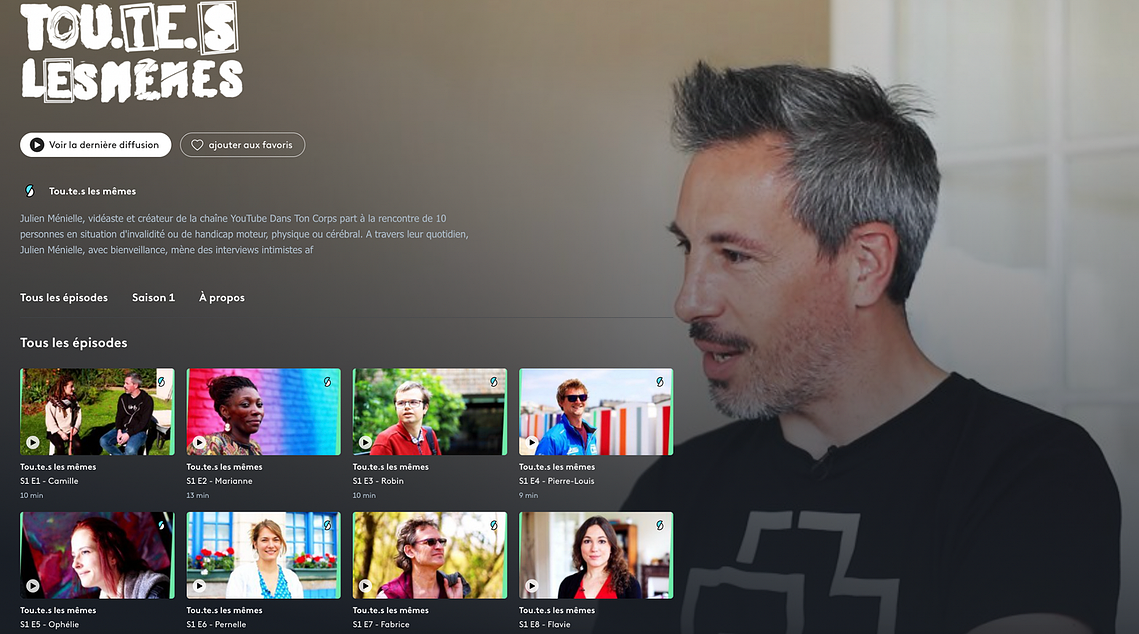Click the S1 E7 - Fabrice title text

click(381, 625)
